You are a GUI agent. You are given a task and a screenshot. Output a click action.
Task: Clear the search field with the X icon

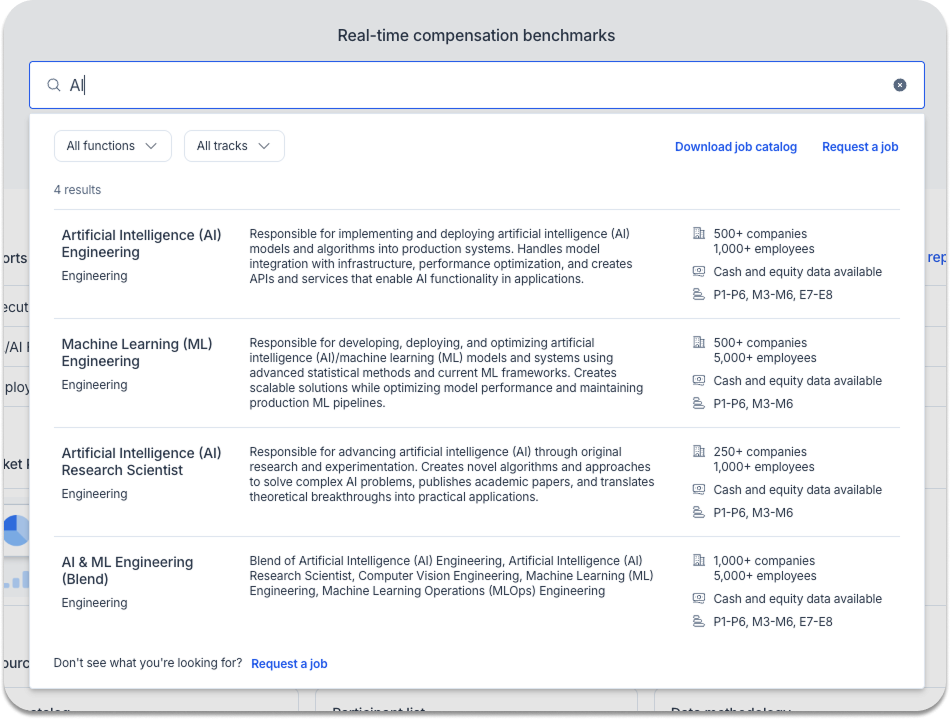[x=900, y=85]
